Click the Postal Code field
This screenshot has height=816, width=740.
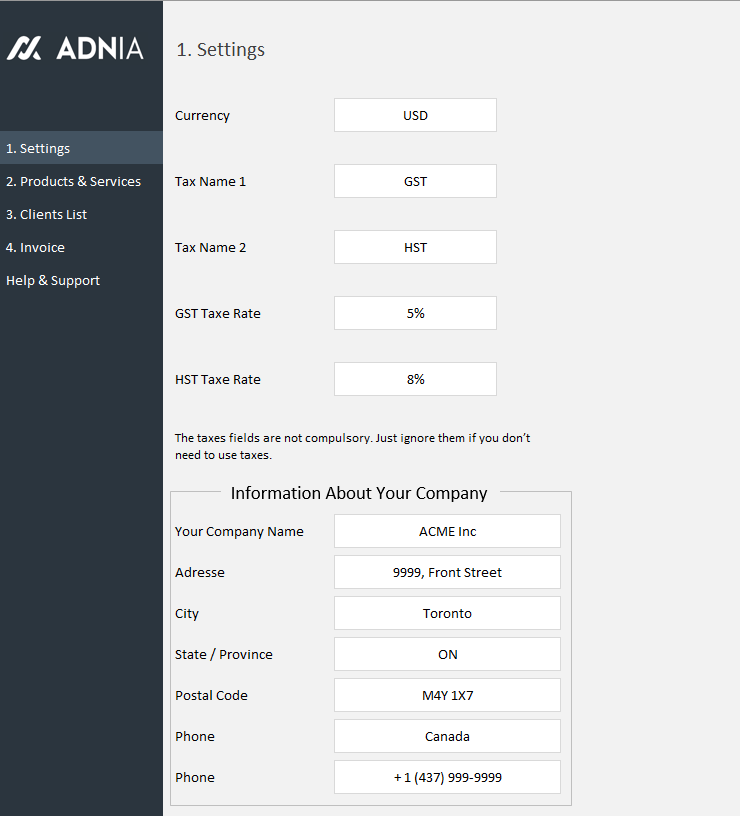[447, 695]
